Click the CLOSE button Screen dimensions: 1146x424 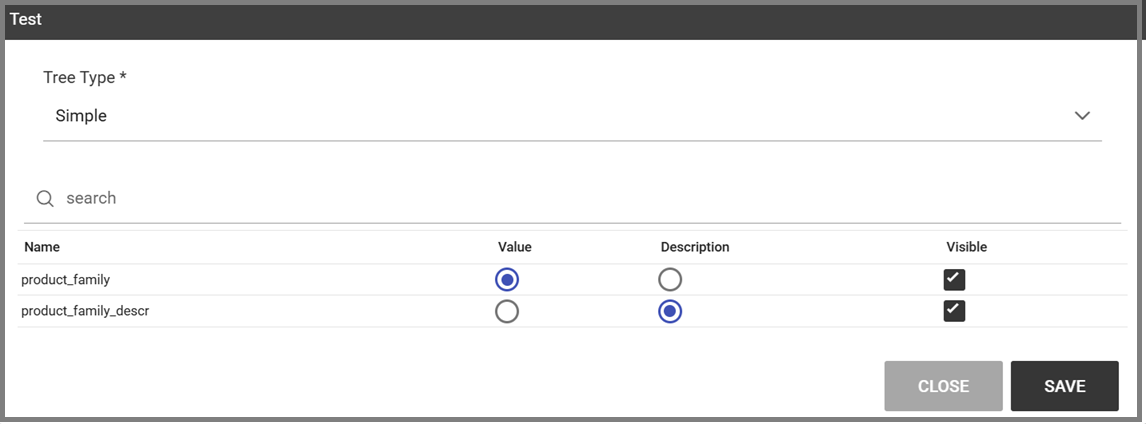944,386
